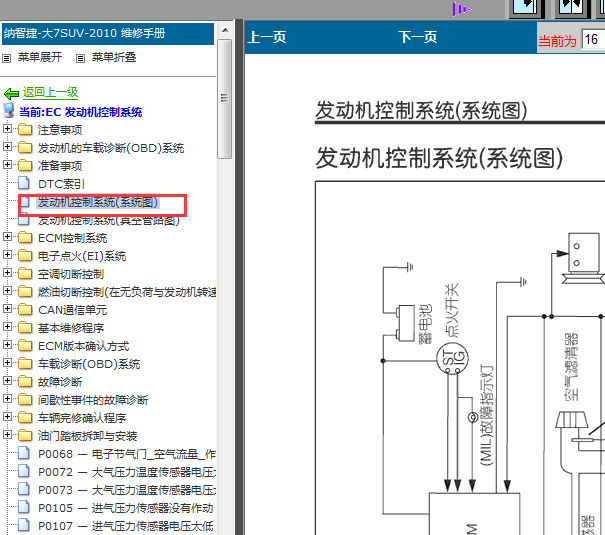Click the current page number field showing 16
This screenshot has height=535, width=605.
(x=593, y=39)
